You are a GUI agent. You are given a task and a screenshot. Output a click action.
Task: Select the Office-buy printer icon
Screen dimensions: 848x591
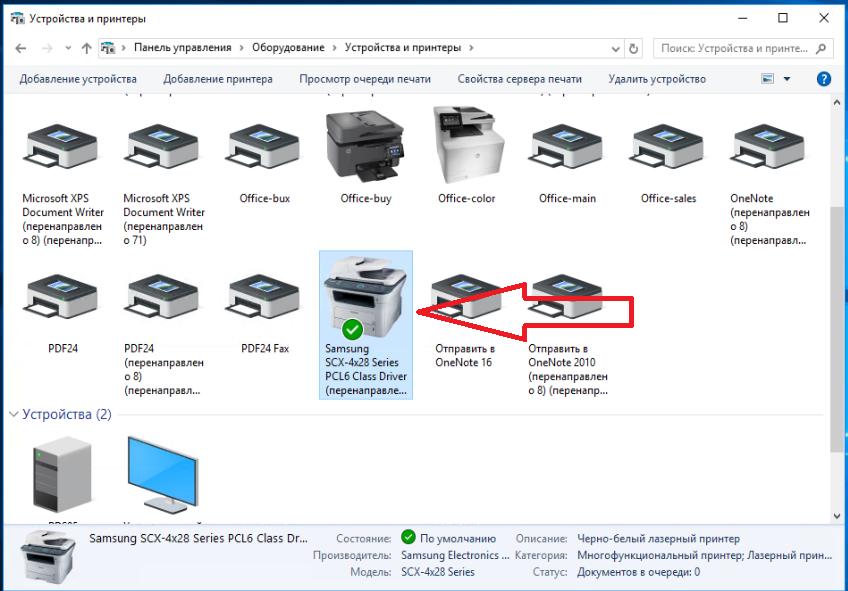(x=366, y=145)
